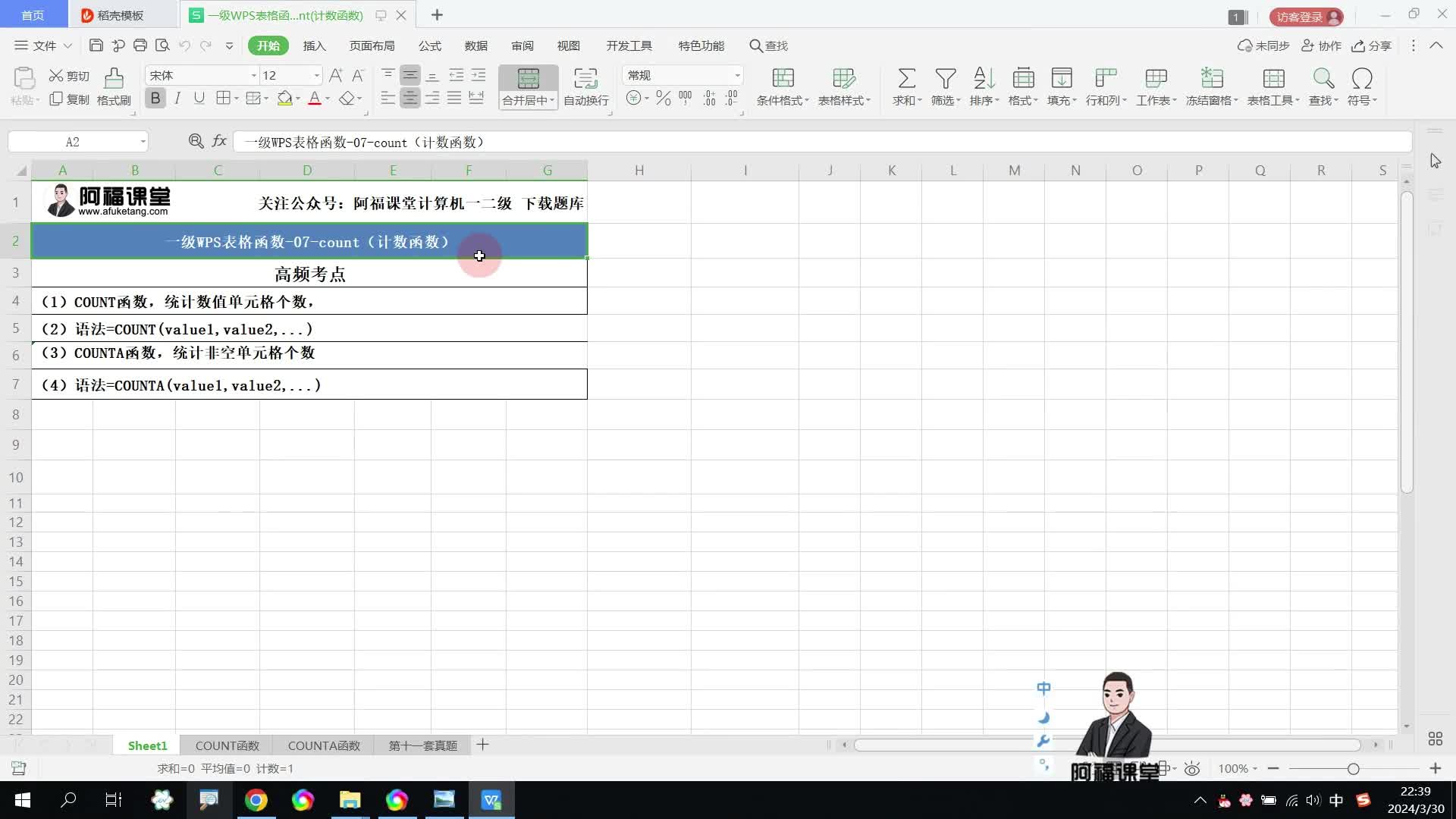The width and height of the screenshot is (1456, 819).
Task: Adjust the zoom slider handle
Action: pyautogui.click(x=1353, y=769)
